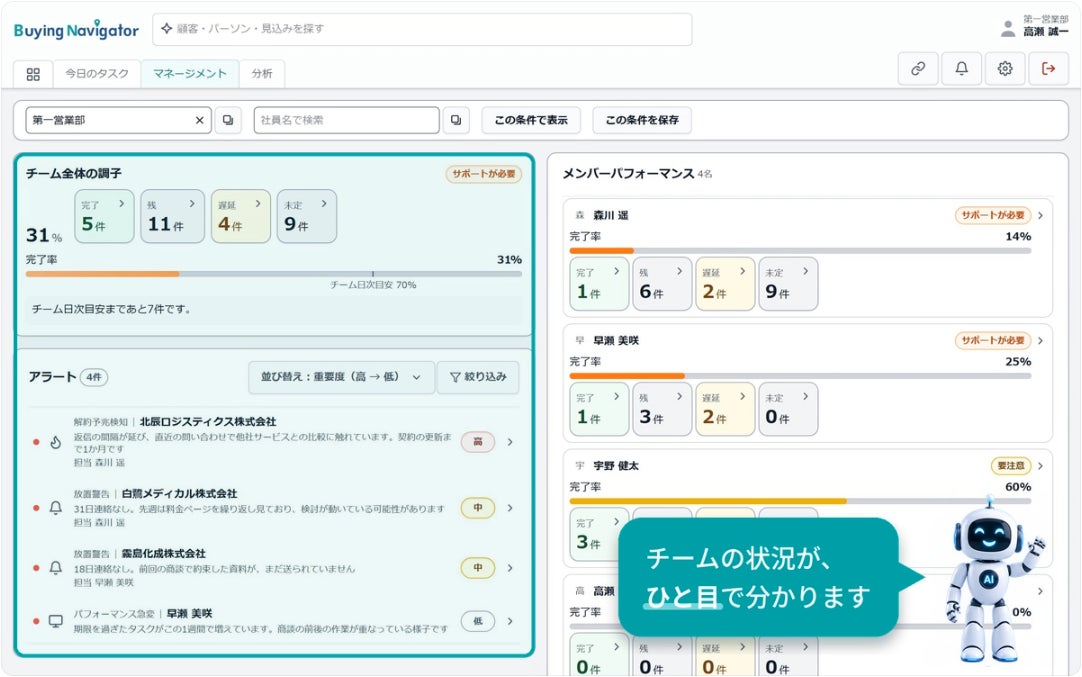Select the マネージメント tab
The width and height of the screenshot is (1082, 677).
pos(190,74)
